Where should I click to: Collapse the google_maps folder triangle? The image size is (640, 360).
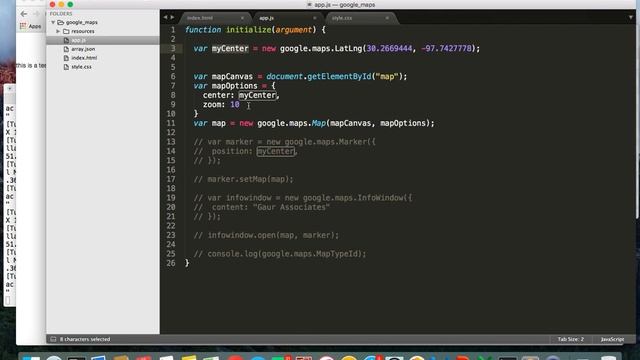(53, 22)
